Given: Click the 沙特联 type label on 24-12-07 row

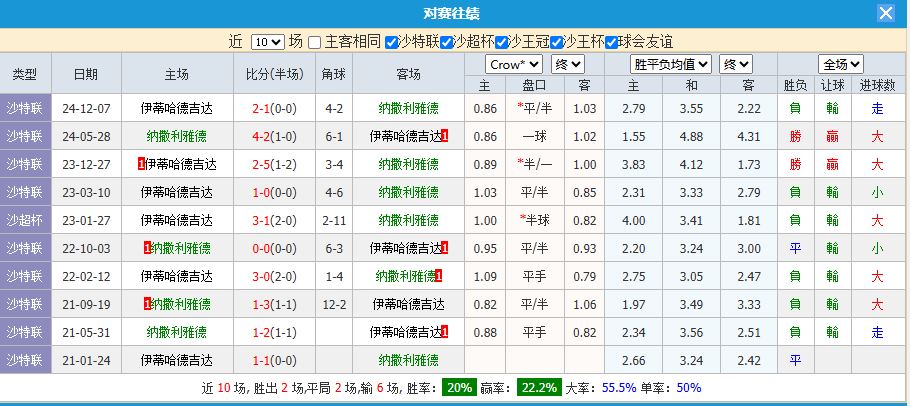Looking at the screenshot, I should point(24,108).
